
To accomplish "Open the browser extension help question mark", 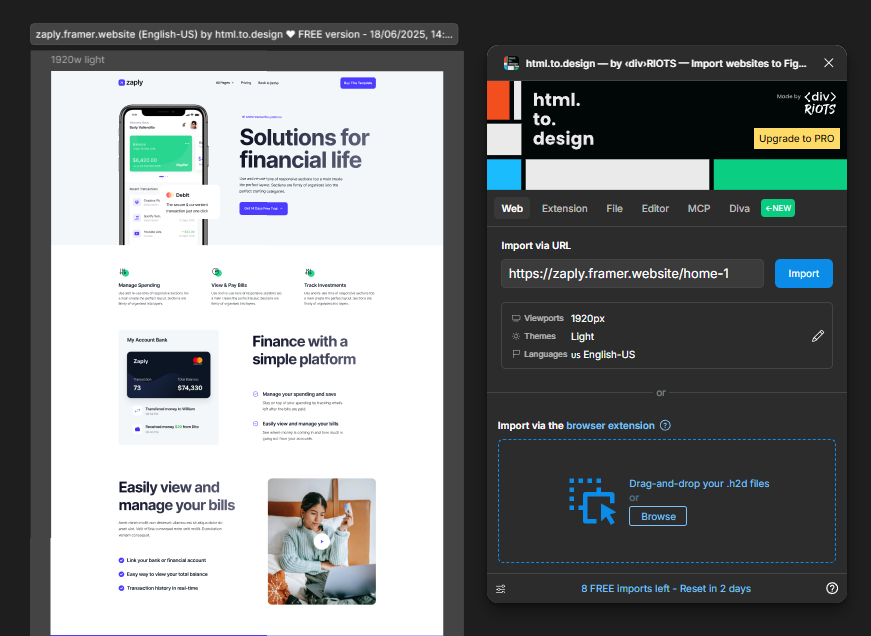I will (x=665, y=425).
